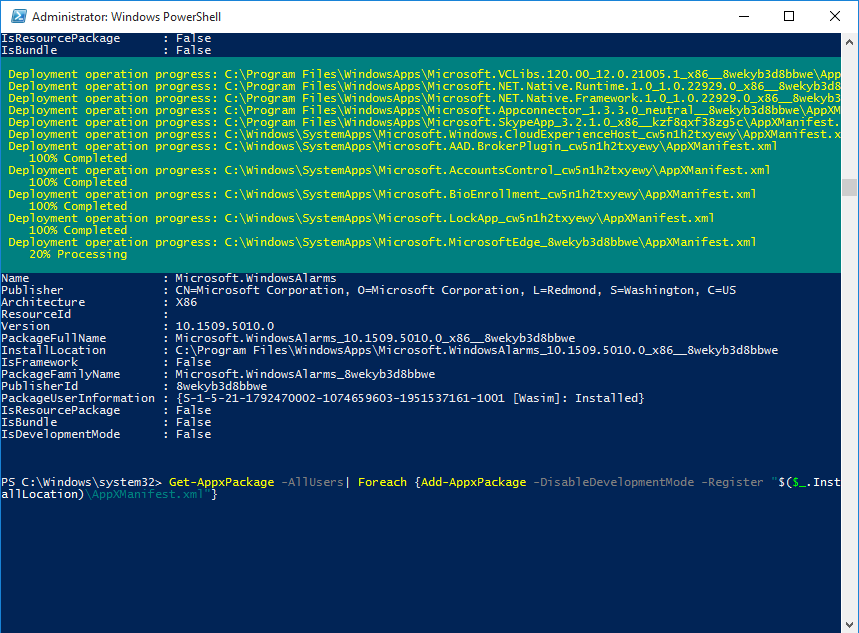This screenshot has width=859, height=633.
Task: Click the 'Add-AppxPackage' cmdlet text
Action: (x=473, y=483)
